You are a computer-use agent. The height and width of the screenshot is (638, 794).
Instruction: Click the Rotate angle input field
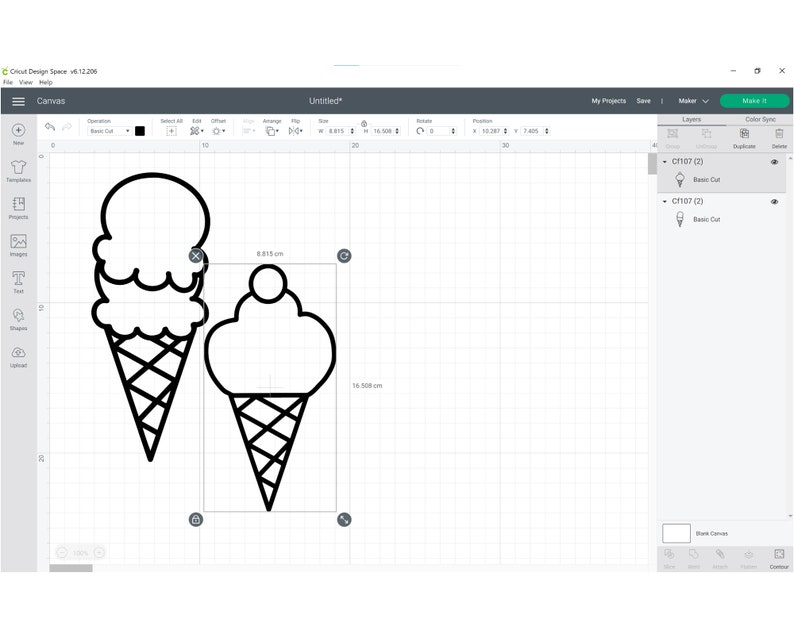(439, 131)
